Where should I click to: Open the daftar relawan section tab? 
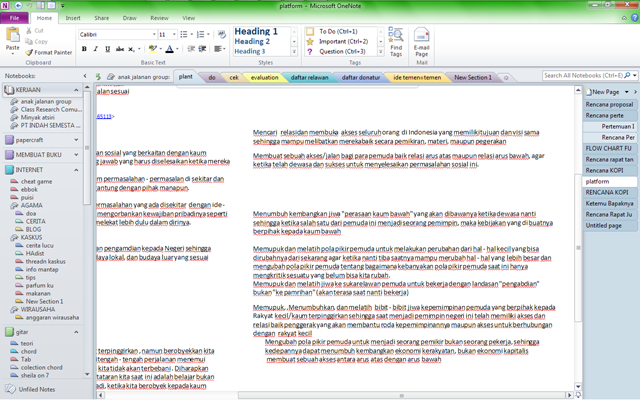(x=309, y=77)
